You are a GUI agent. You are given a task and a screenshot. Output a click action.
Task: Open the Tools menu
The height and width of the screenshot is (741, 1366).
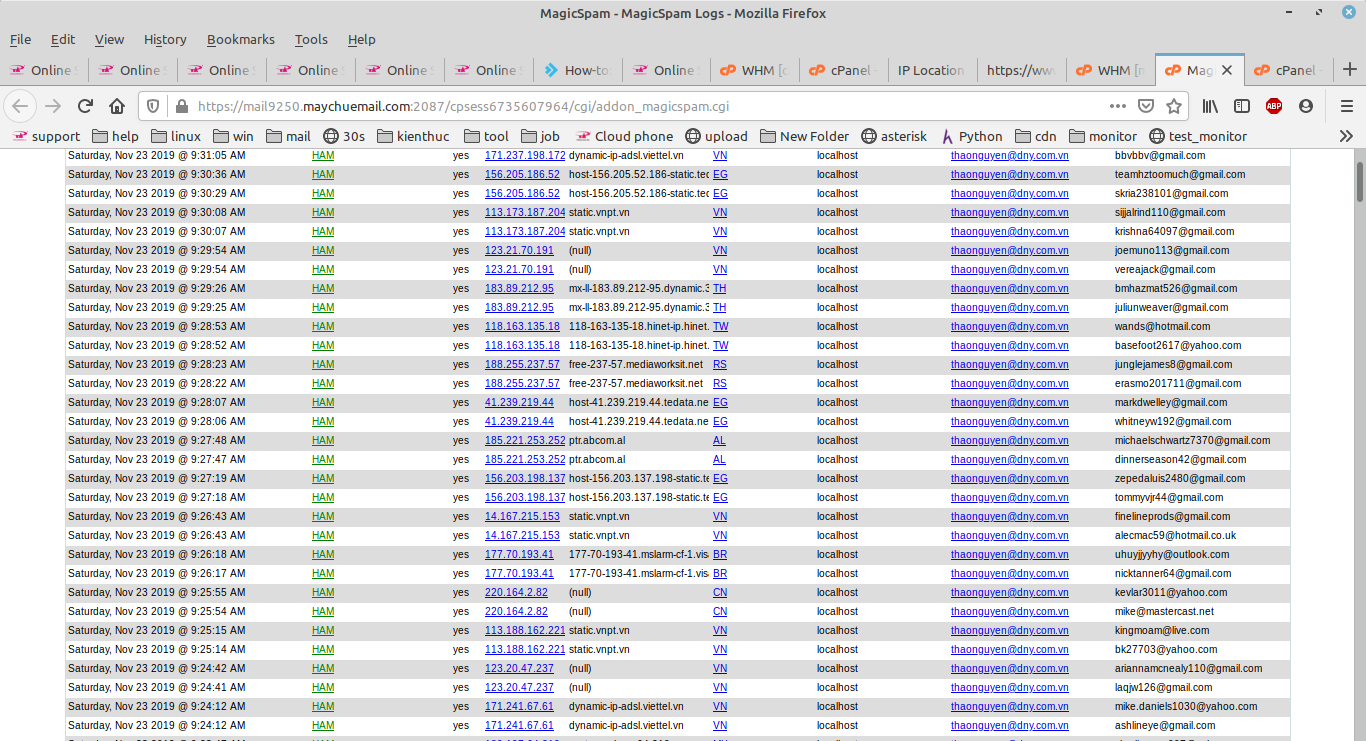pyautogui.click(x=311, y=39)
